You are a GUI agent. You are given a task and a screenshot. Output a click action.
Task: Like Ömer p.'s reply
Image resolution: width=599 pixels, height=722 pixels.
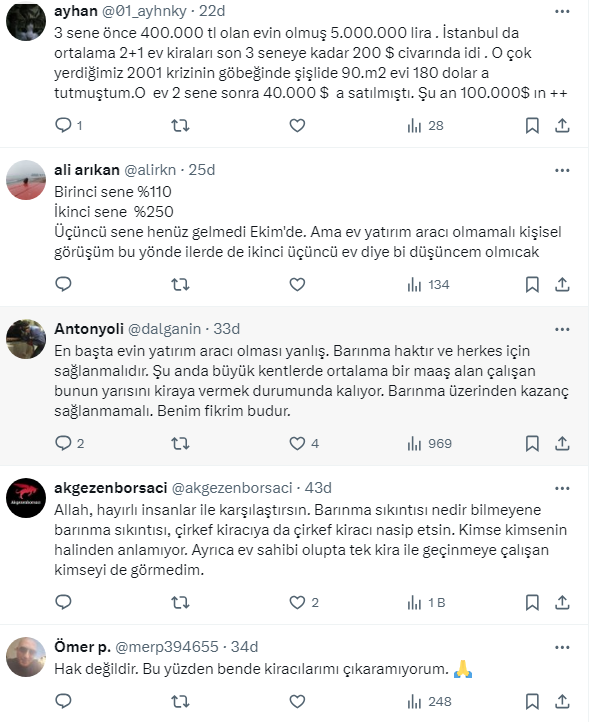coord(297,701)
